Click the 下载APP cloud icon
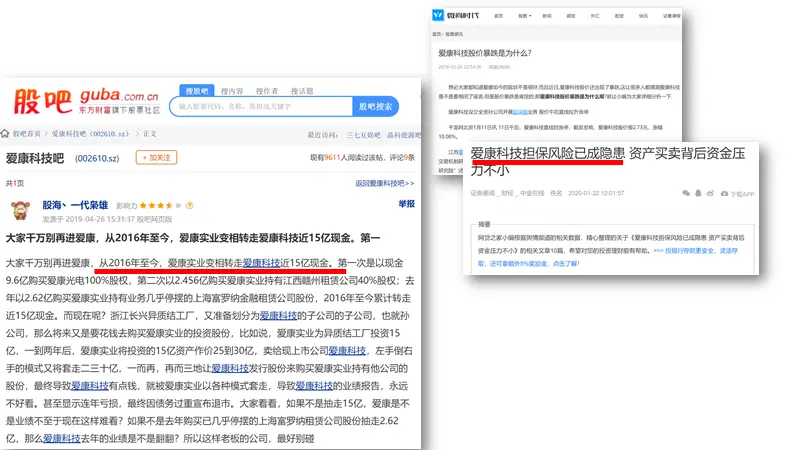Screen dimensions: 800x450 point(726,192)
